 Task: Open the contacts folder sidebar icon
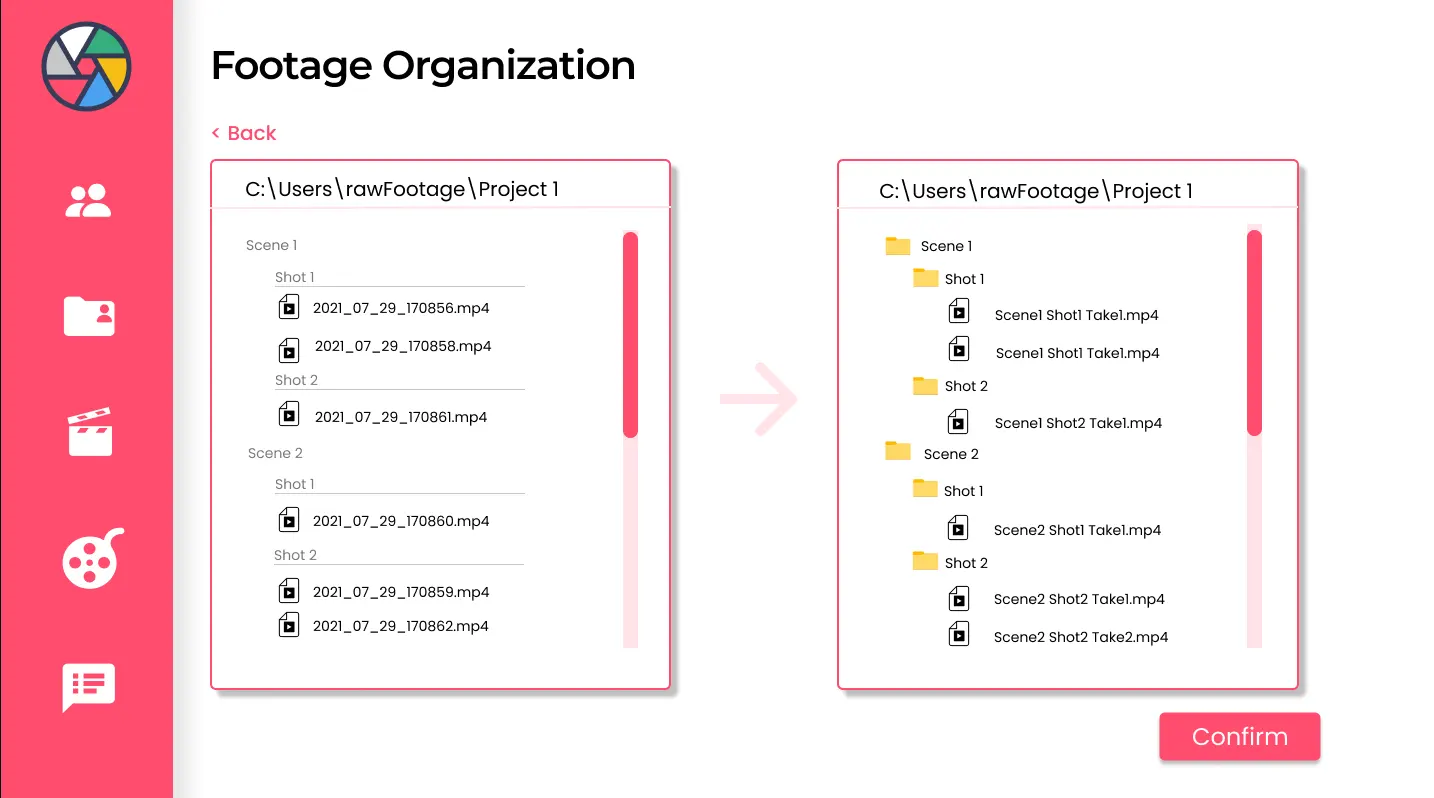[89, 316]
